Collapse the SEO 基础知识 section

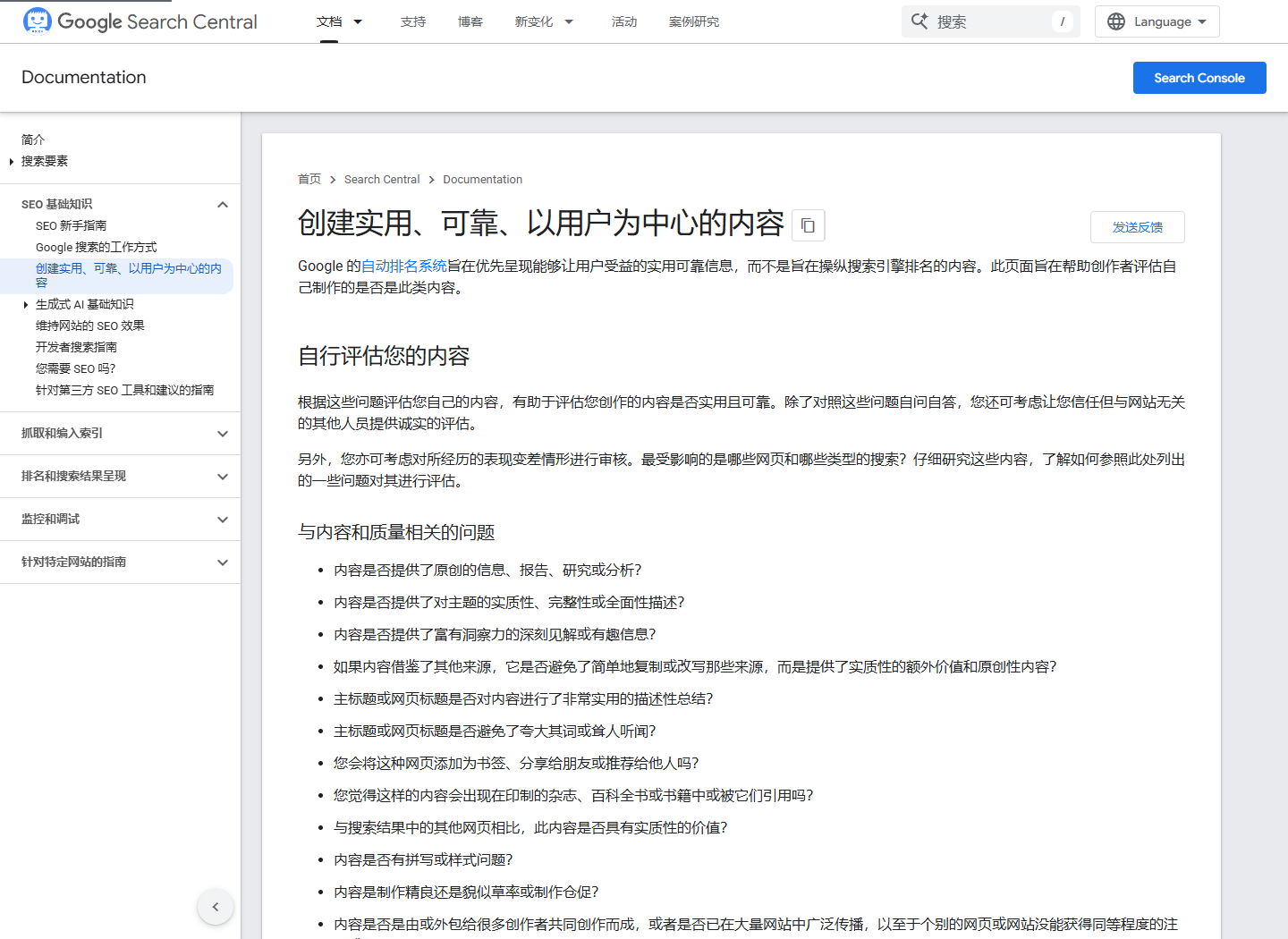tap(223, 205)
